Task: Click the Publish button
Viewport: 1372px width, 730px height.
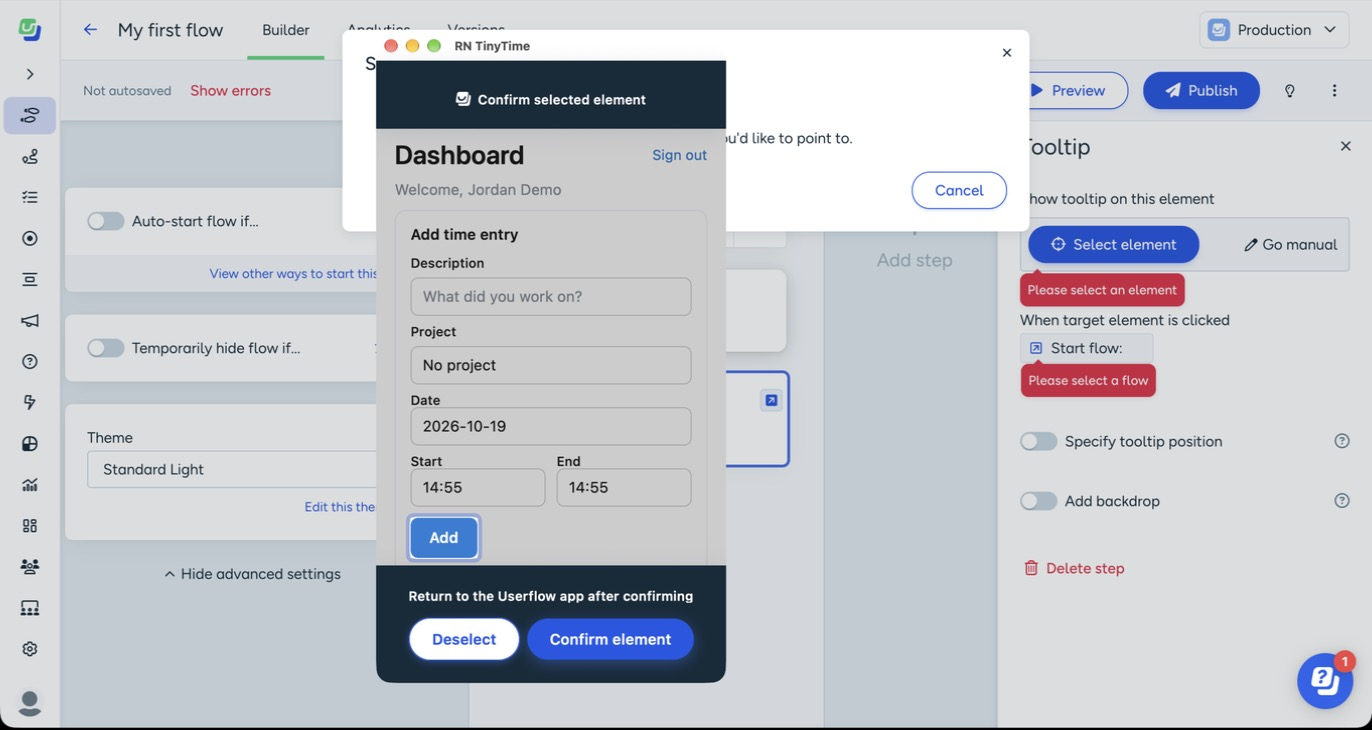Action: (1201, 90)
